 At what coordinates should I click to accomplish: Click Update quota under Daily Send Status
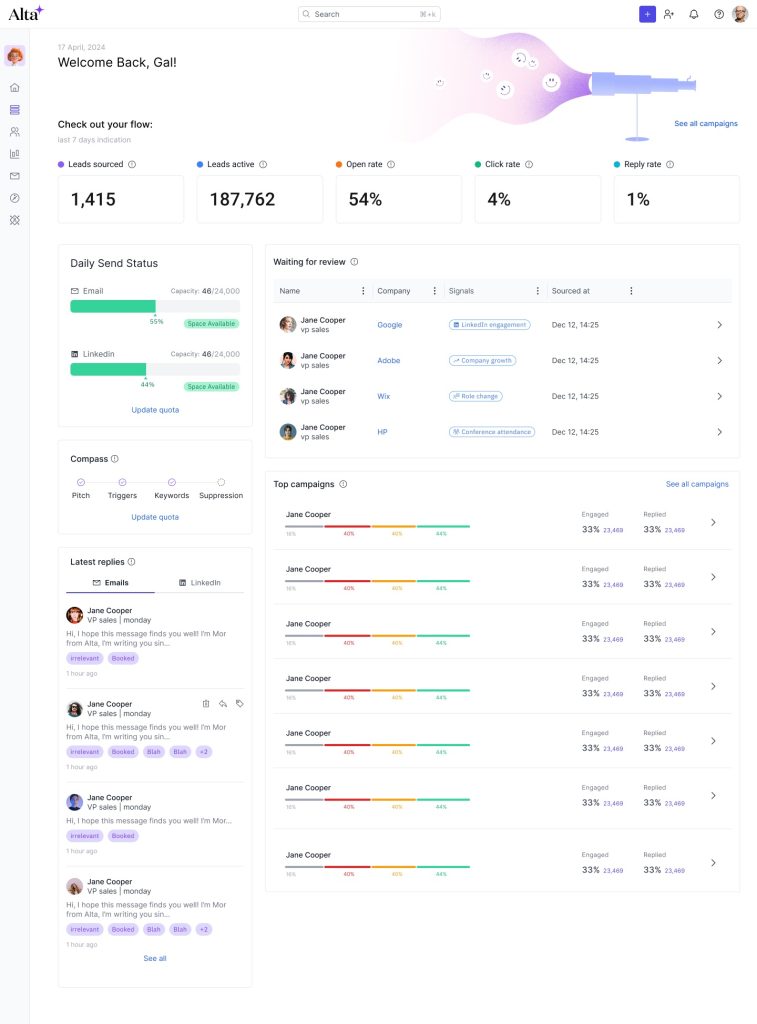155,410
